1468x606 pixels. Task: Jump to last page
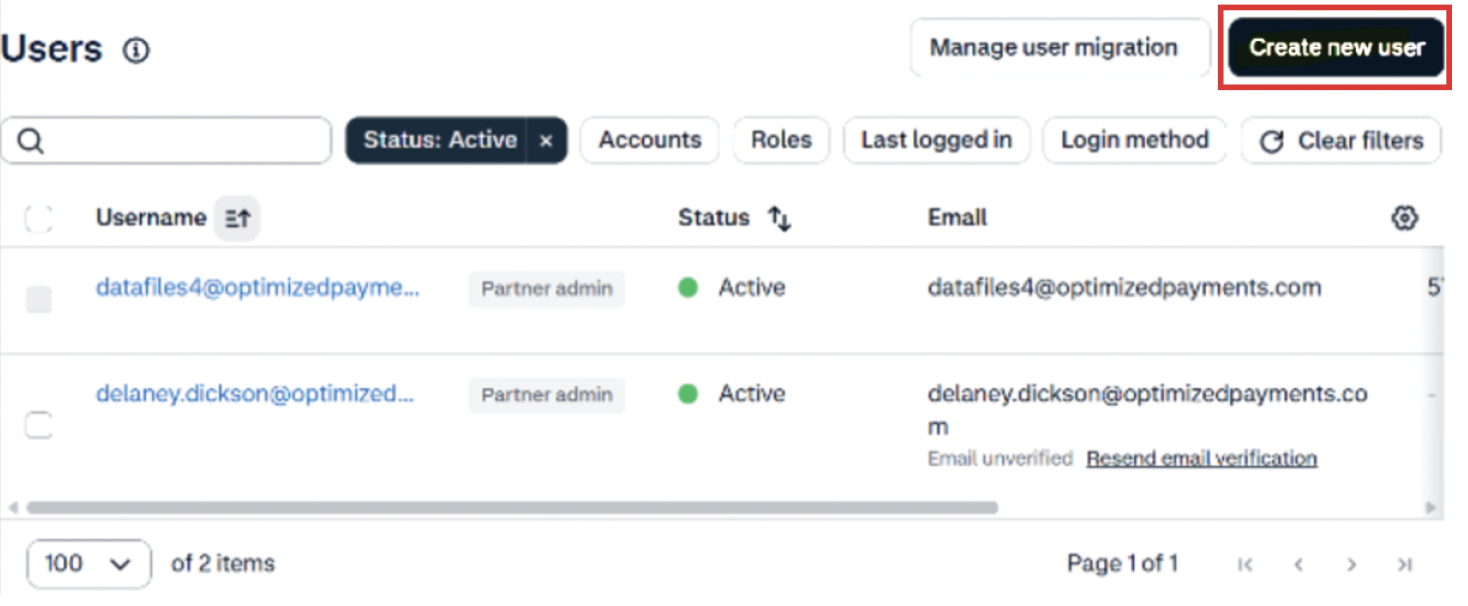click(1405, 565)
